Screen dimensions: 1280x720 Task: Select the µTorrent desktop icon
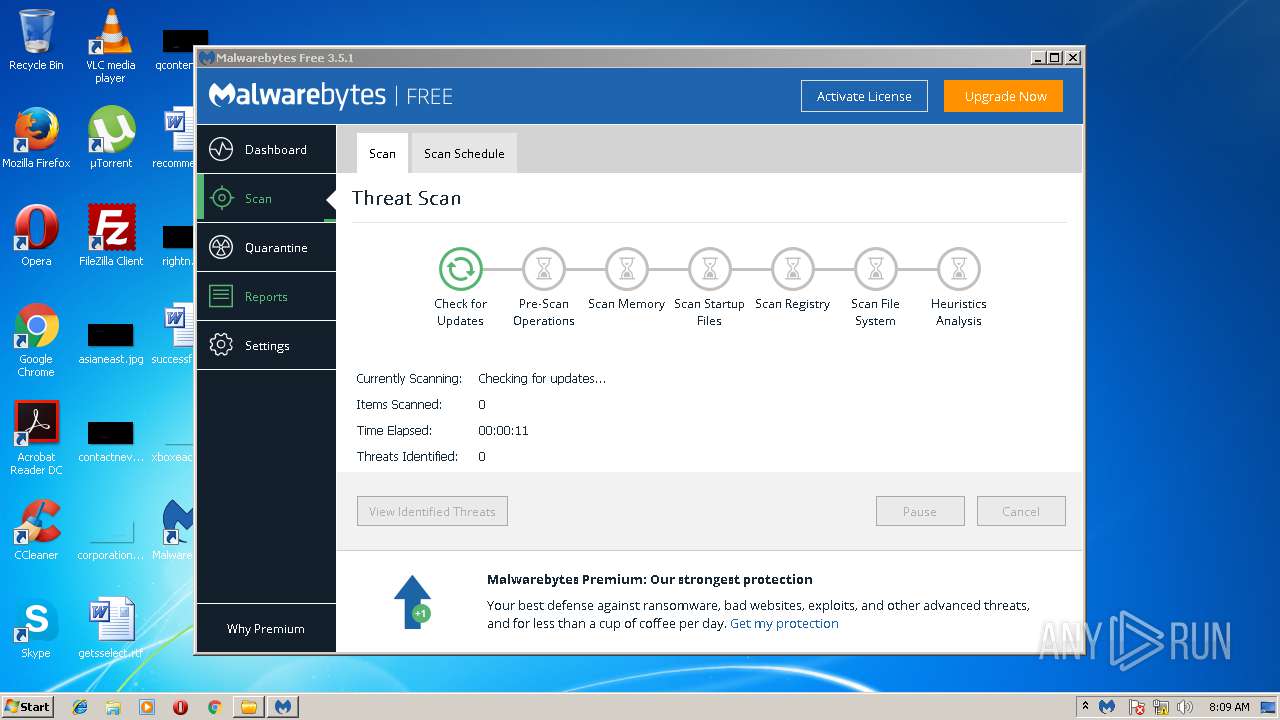[110, 138]
